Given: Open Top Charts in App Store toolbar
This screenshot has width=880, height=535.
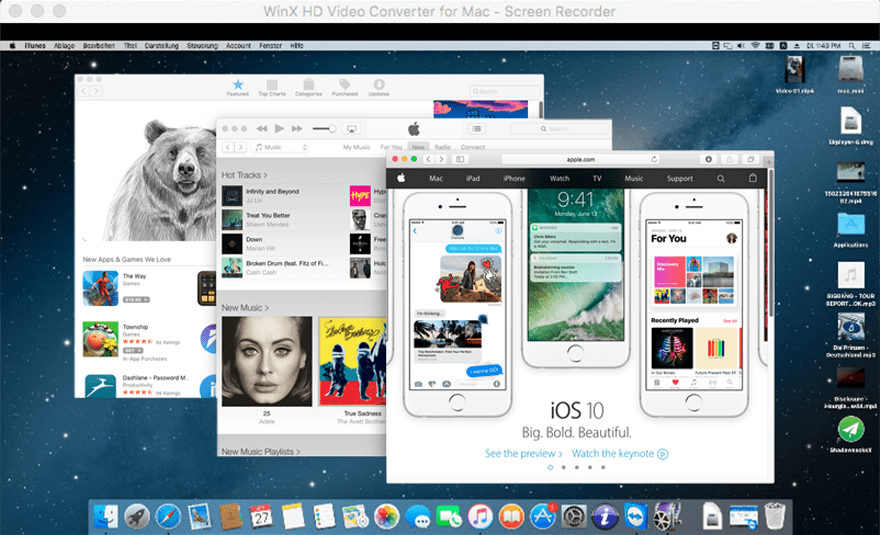Looking at the screenshot, I should [272, 88].
